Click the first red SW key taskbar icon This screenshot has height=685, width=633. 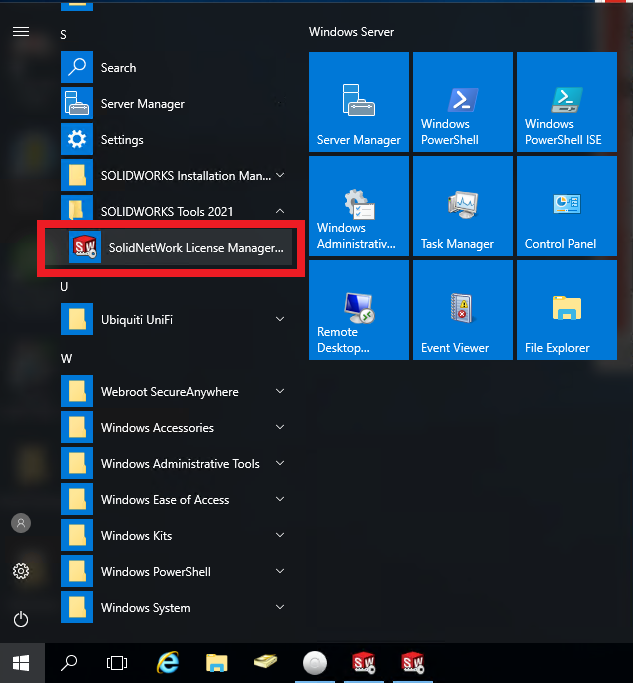[x=363, y=663]
